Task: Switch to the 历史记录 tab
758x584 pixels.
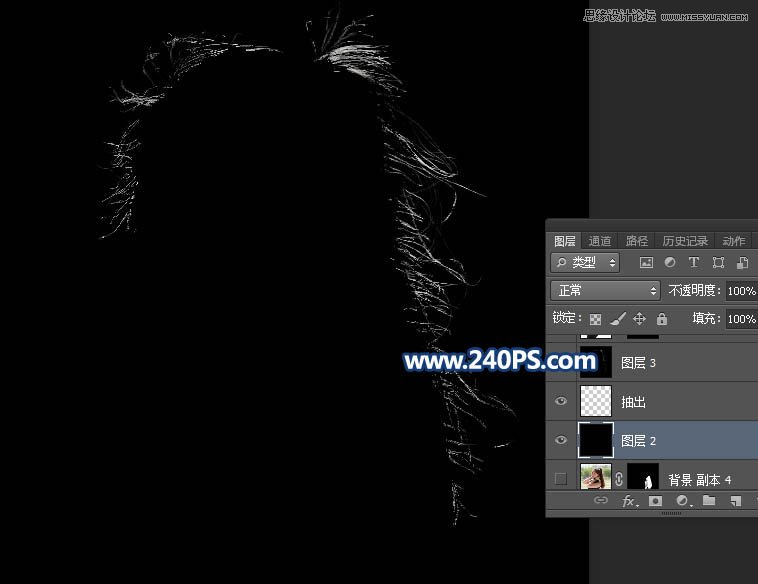Action: click(685, 241)
